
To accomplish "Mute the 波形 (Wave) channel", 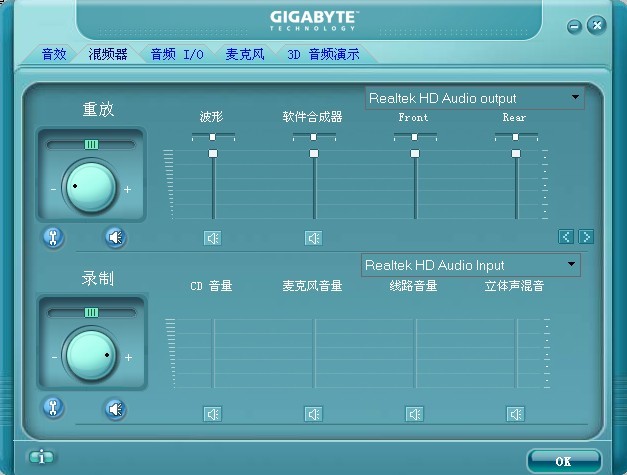I will point(212,238).
